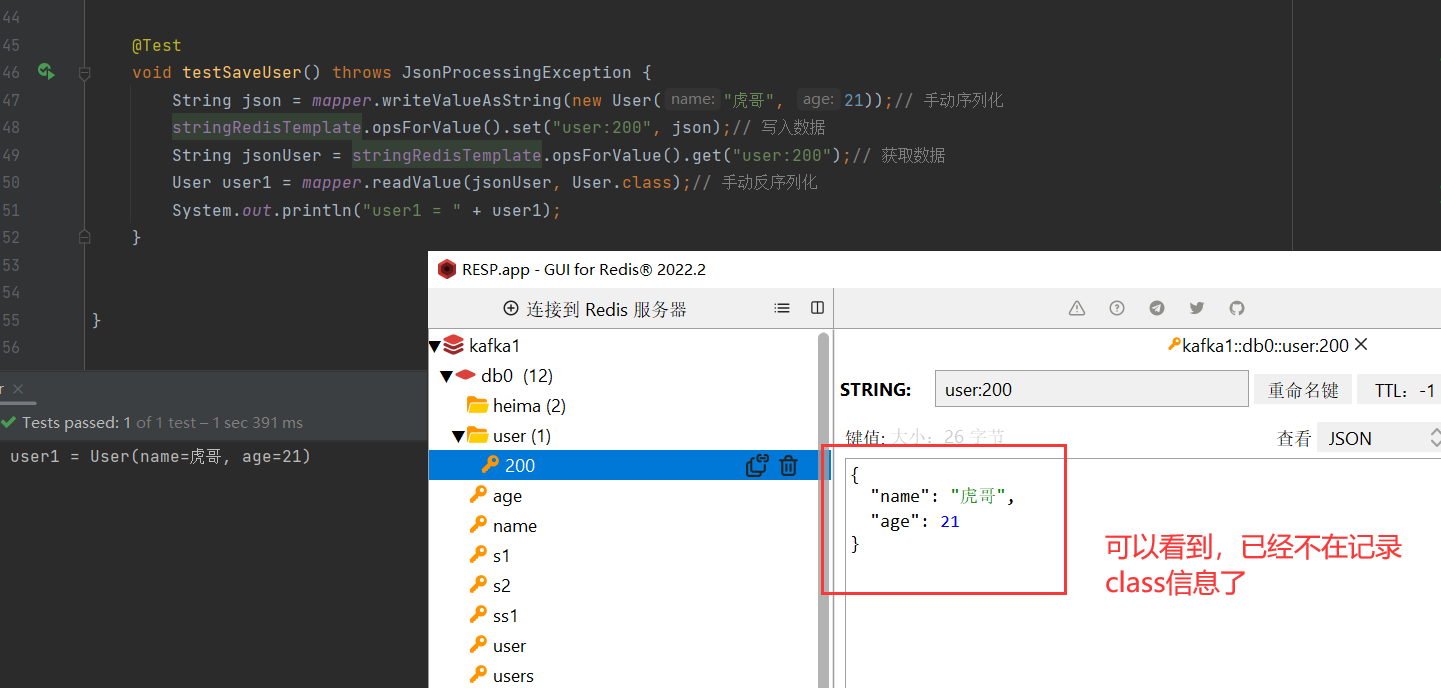Click 连接到 Redis 服务器 button

click(x=595, y=309)
